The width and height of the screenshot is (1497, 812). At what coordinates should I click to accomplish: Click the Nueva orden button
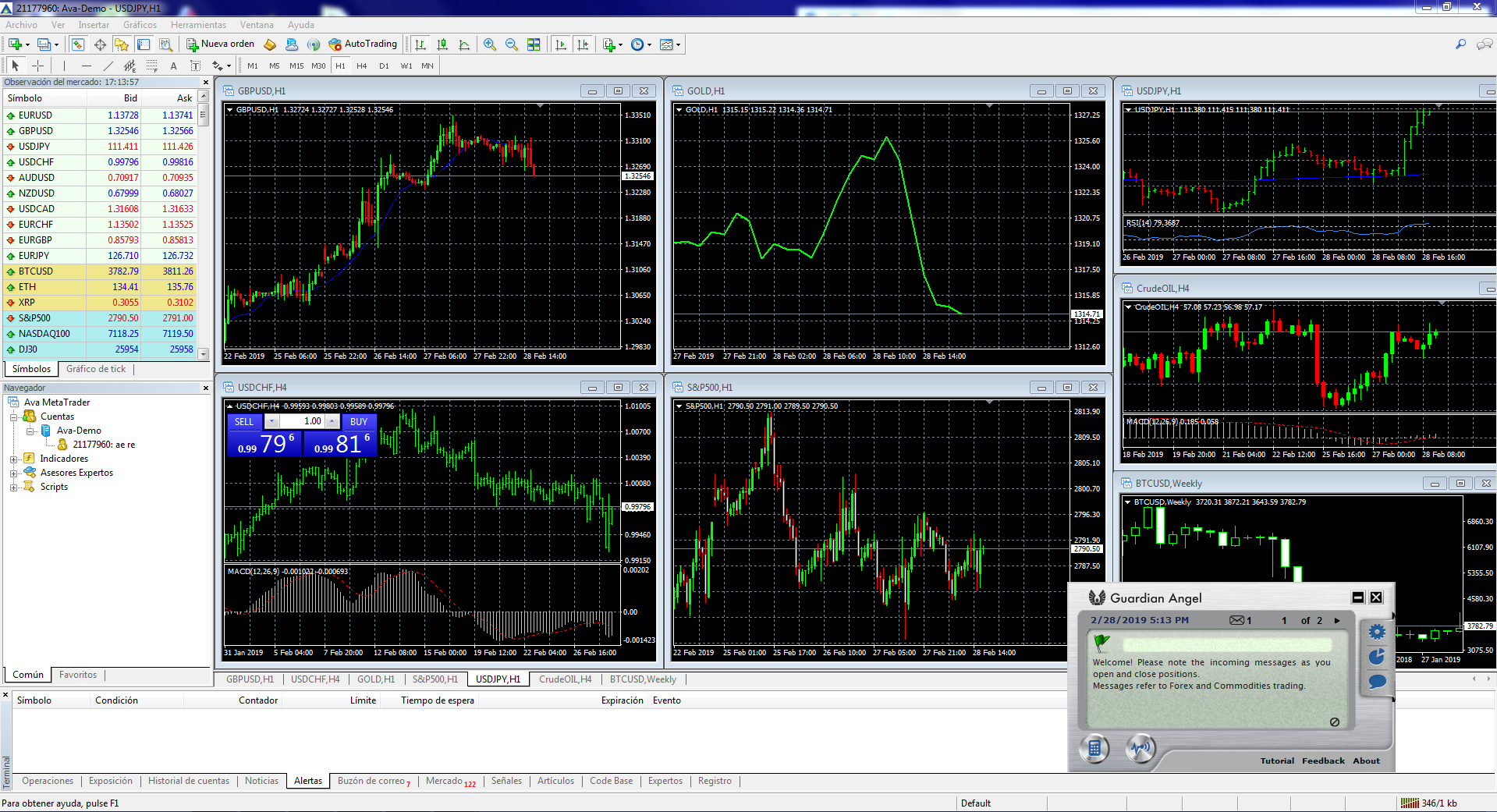pyautogui.click(x=220, y=44)
